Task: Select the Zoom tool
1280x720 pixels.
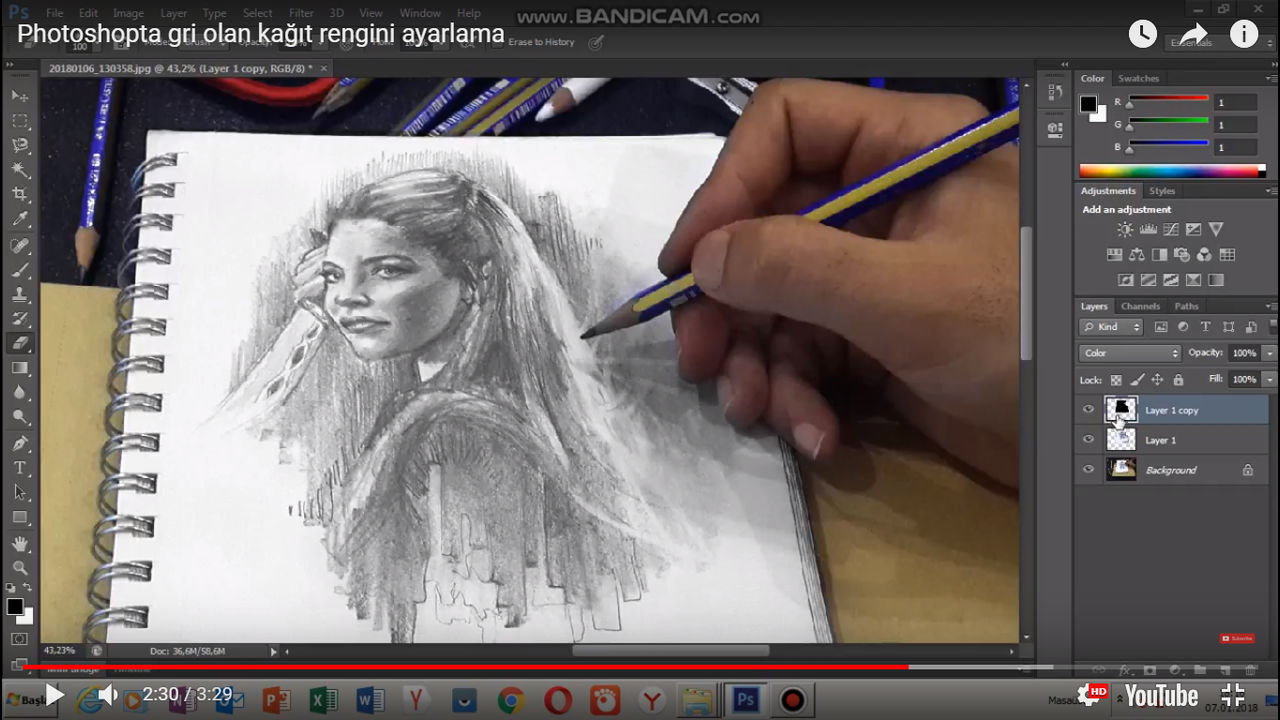Action: (20, 568)
